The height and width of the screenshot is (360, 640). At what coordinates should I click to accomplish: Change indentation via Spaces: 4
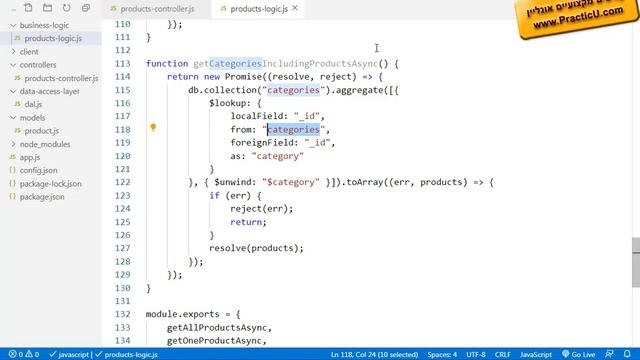(x=442, y=354)
